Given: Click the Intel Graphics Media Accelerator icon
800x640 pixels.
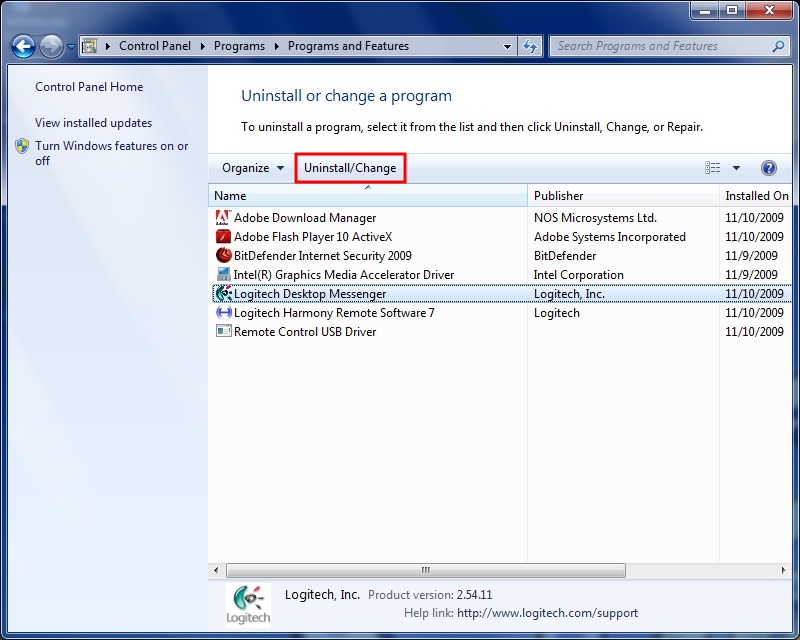Looking at the screenshot, I should click(x=223, y=275).
